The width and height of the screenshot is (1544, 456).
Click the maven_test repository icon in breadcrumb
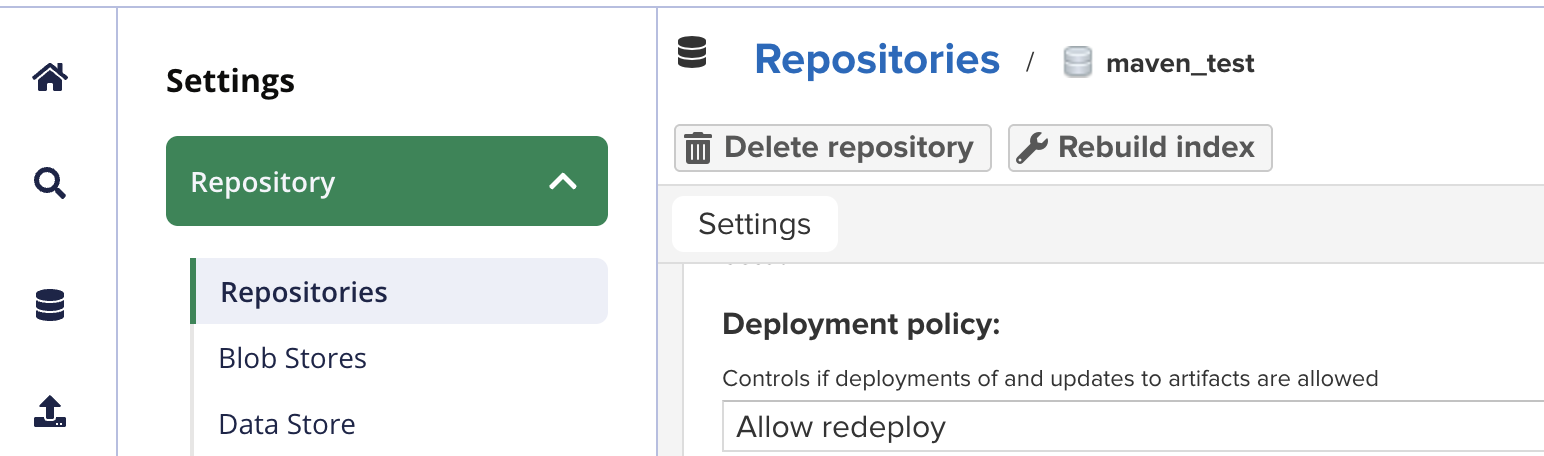tap(1077, 63)
